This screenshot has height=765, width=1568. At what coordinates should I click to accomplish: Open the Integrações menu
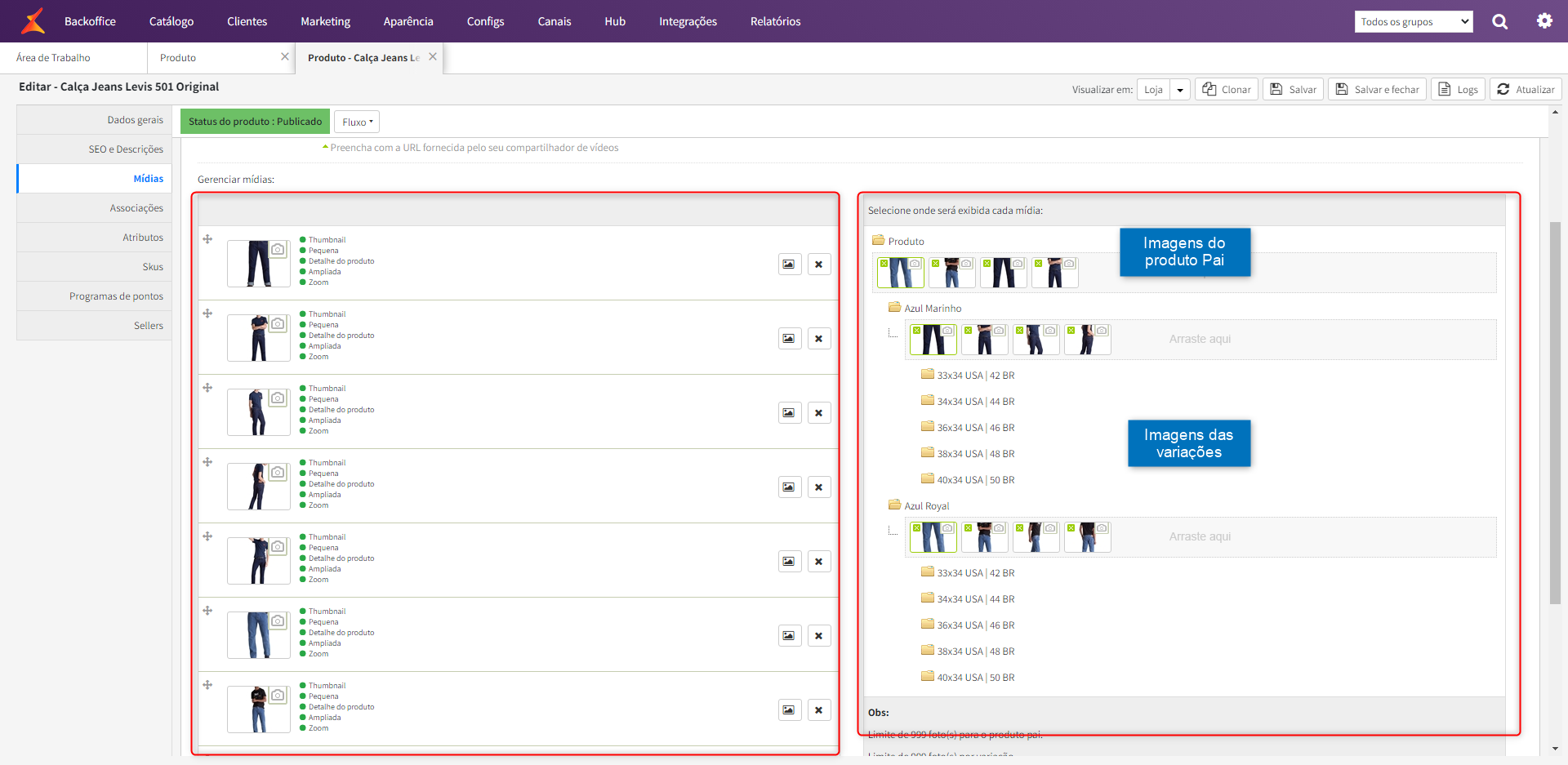tap(688, 21)
